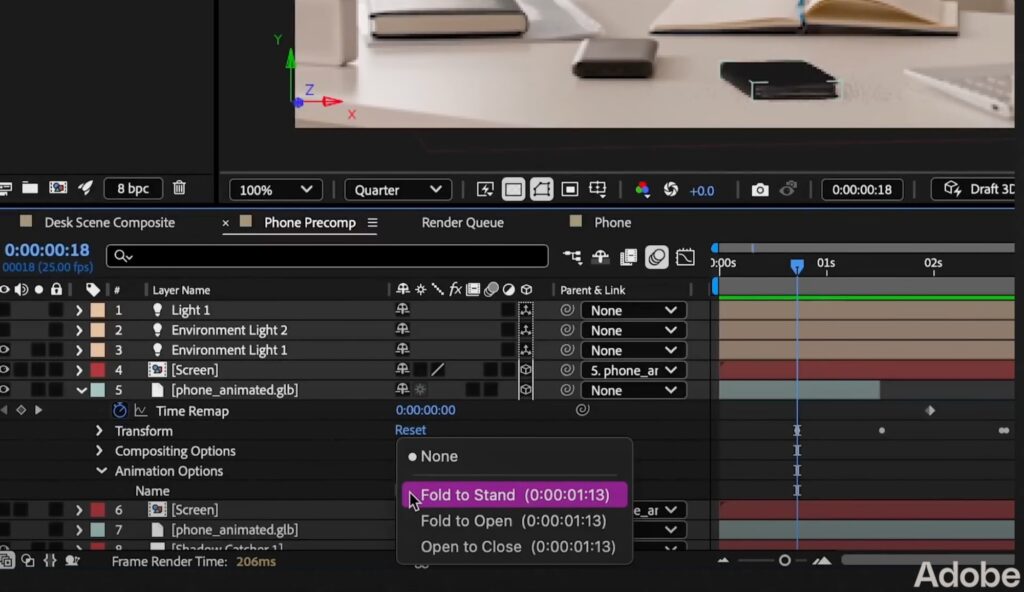
Task: Open the 100% magnification dropdown
Action: pos(275,189)
